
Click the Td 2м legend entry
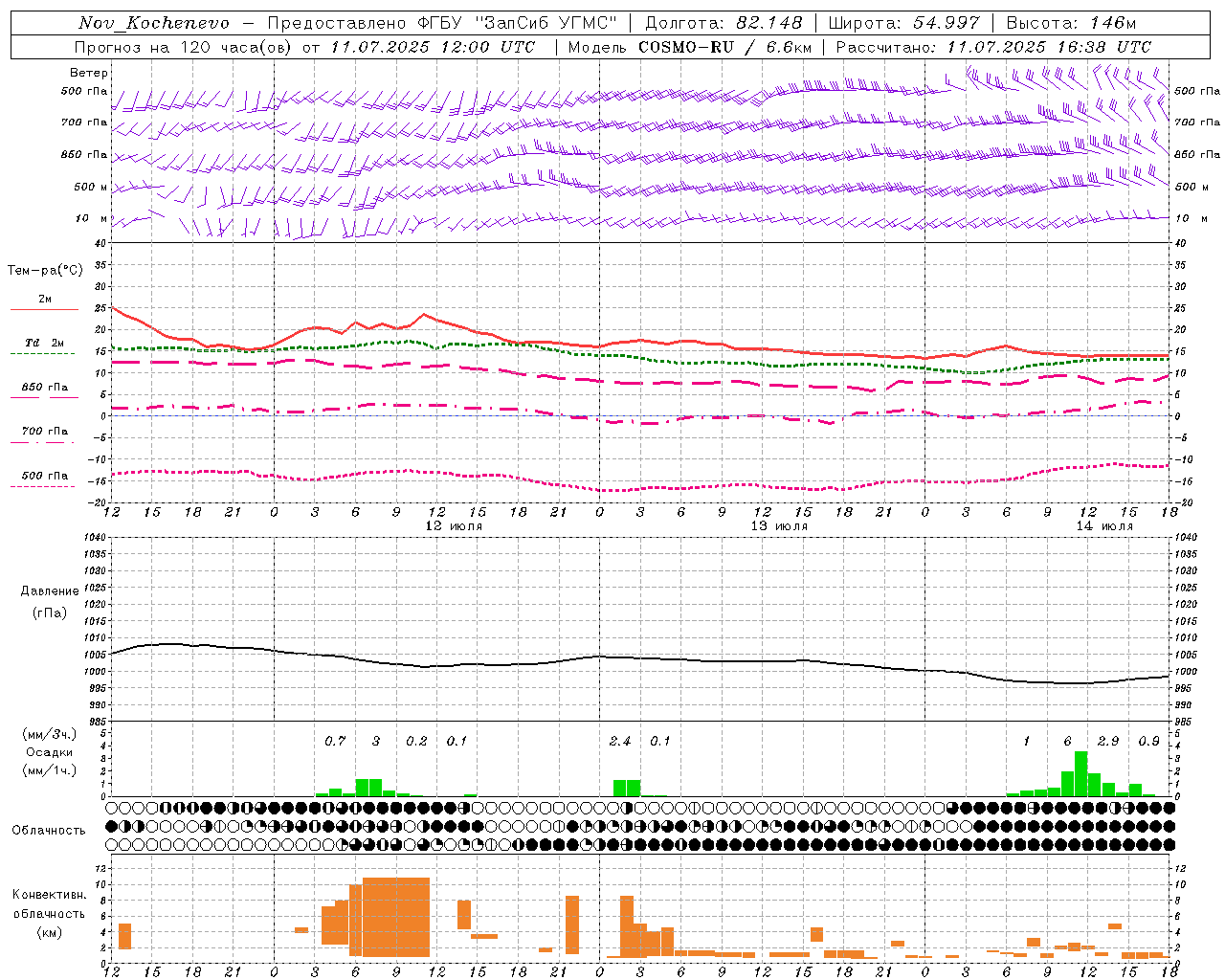[x=44, y=343]
